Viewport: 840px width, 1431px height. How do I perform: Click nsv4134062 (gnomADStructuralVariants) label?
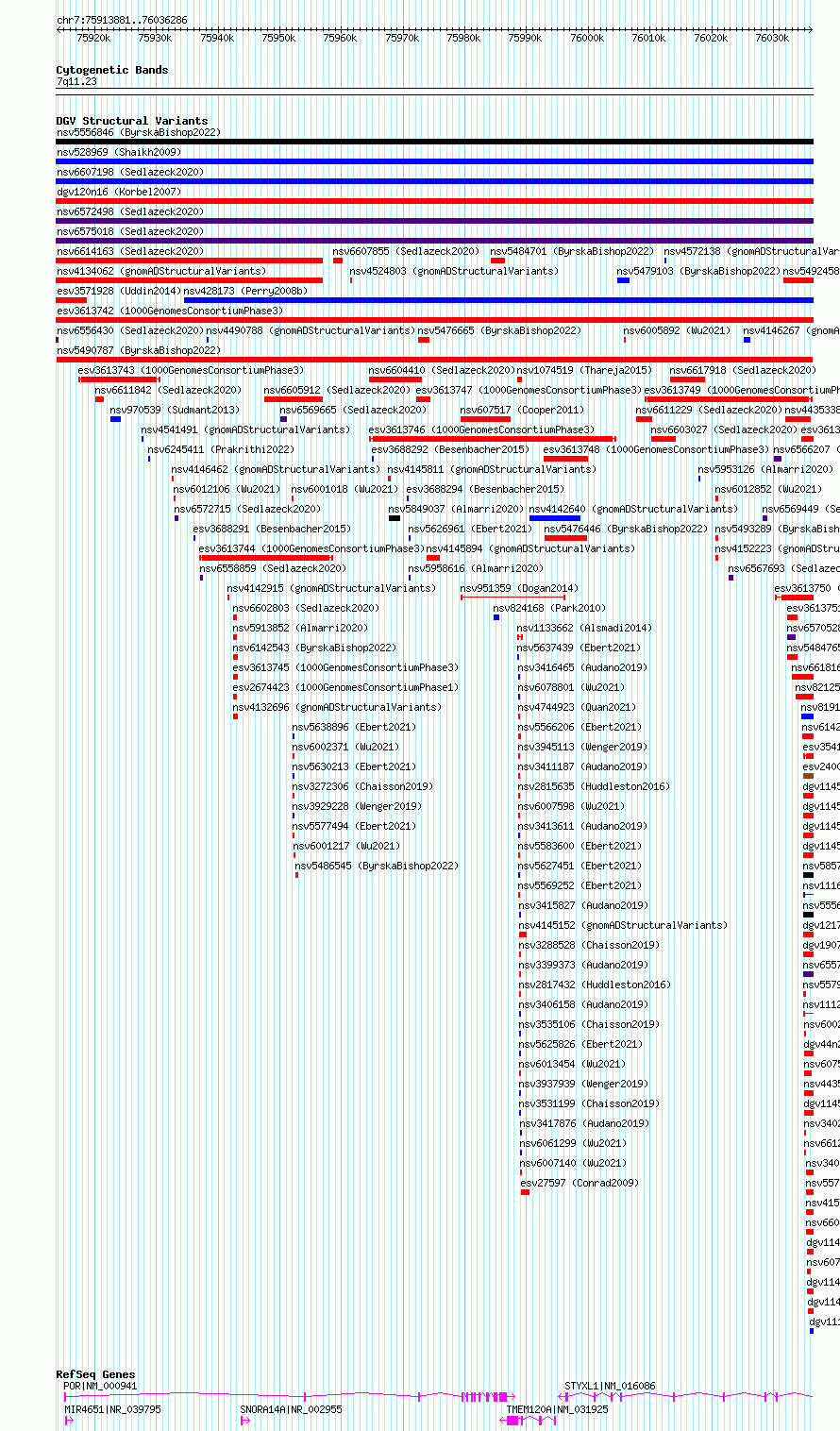(161, 271)
